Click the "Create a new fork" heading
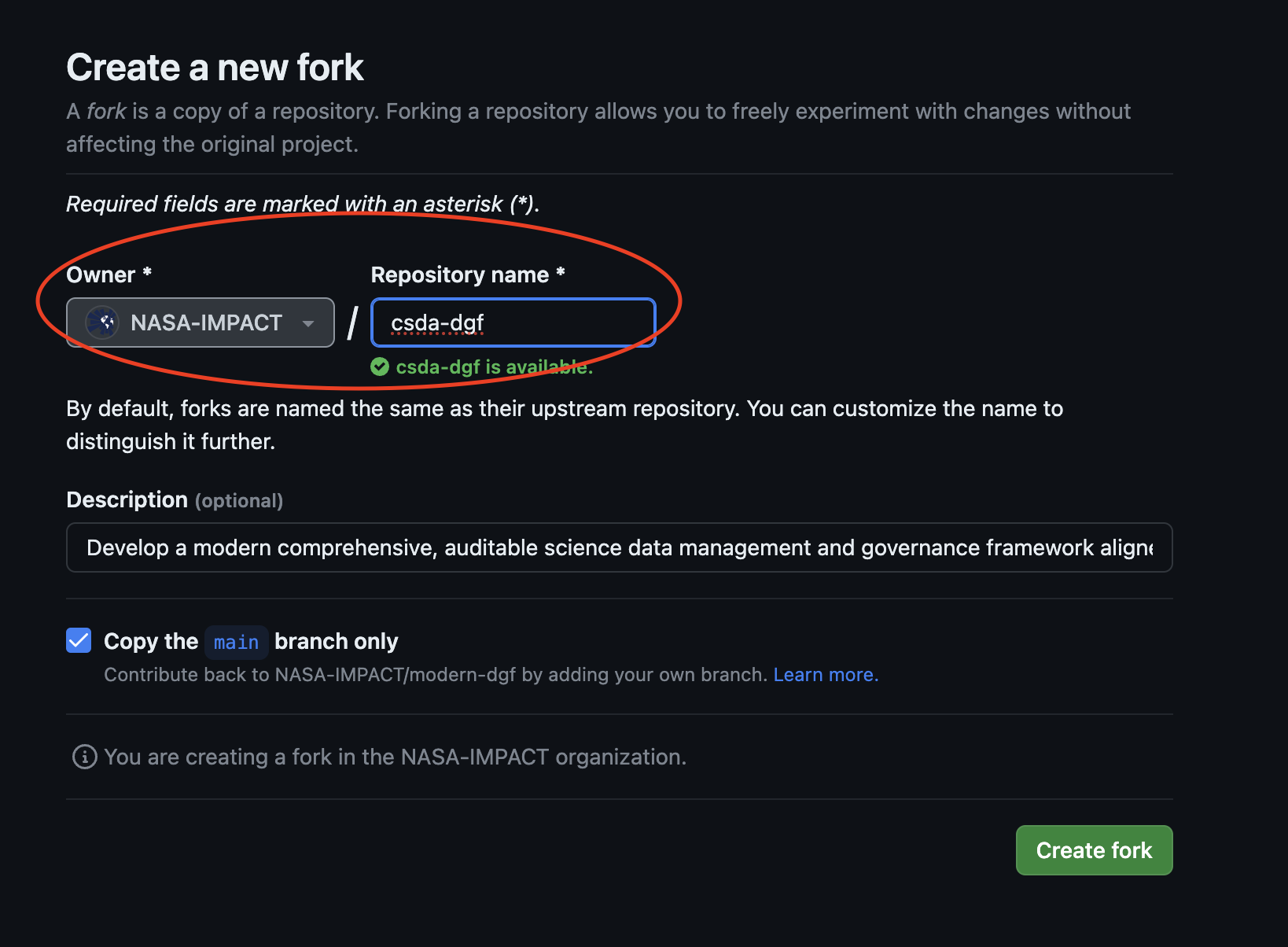The width and height of the screenshot is (1288, 947). [x=215, y=68]
